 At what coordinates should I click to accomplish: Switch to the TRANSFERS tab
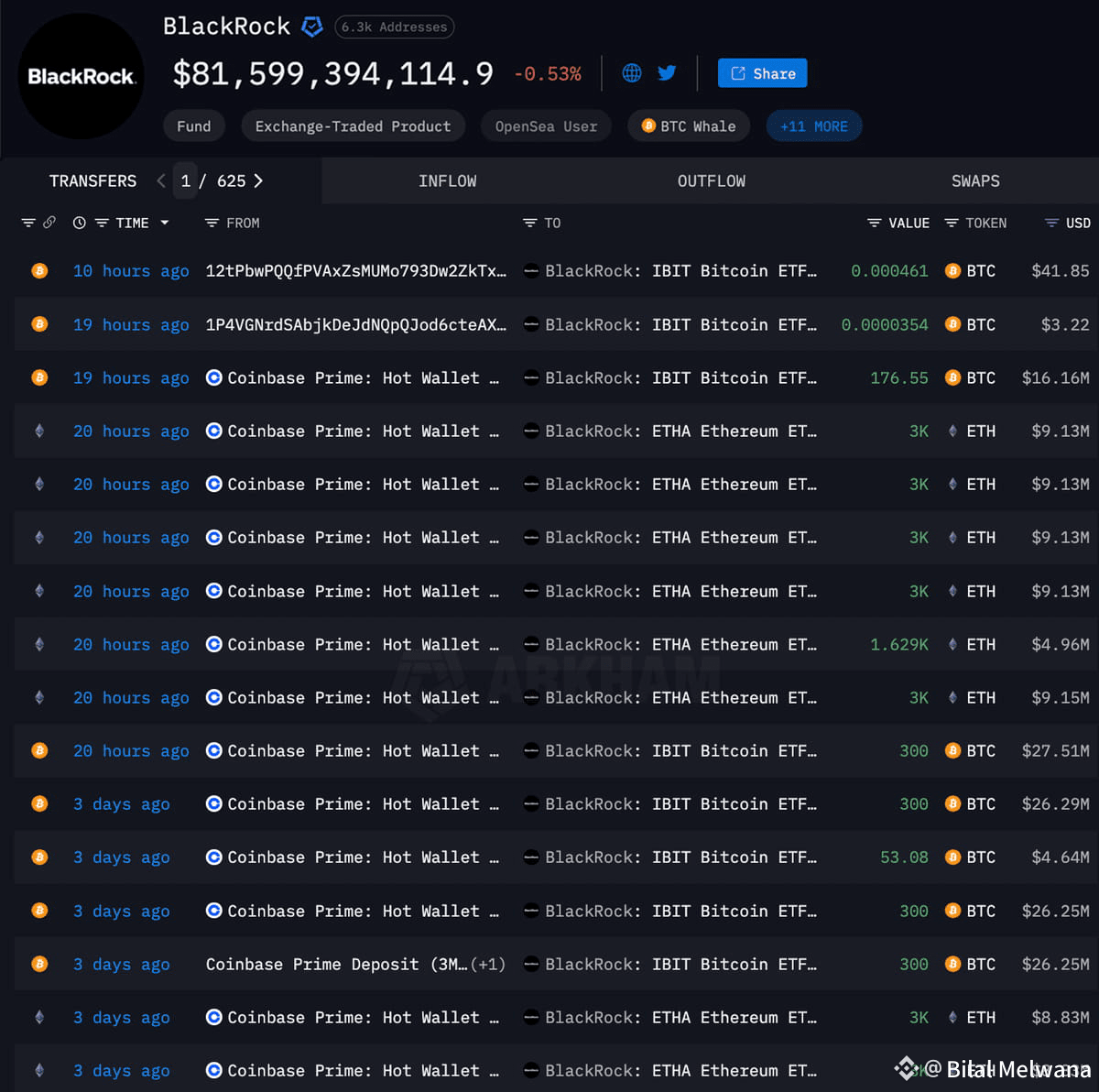(92, 181)
